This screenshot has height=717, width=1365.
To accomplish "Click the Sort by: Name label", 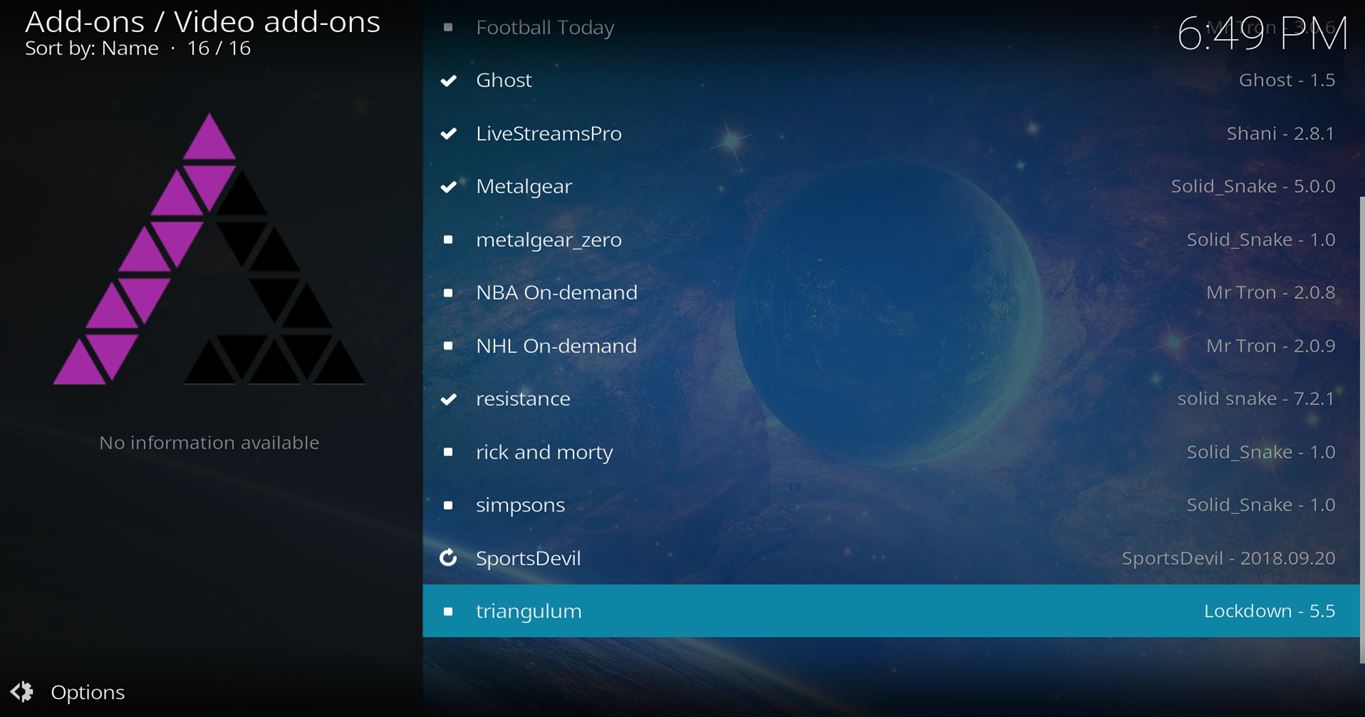I will pos(92,48).
